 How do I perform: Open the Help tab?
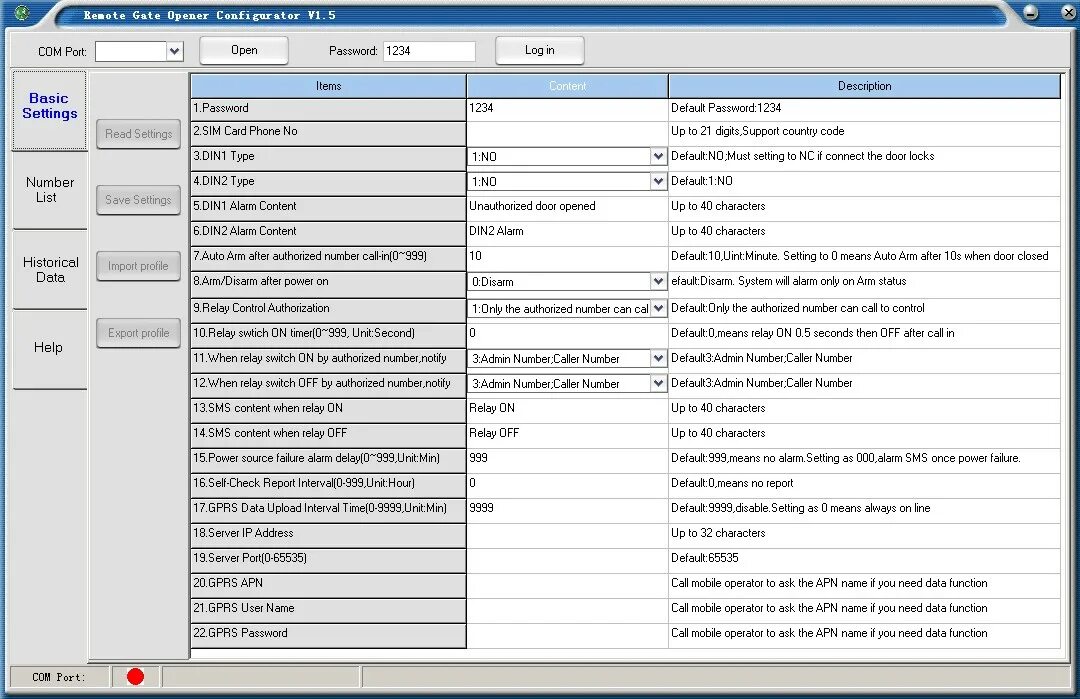[x=50, y=348]
